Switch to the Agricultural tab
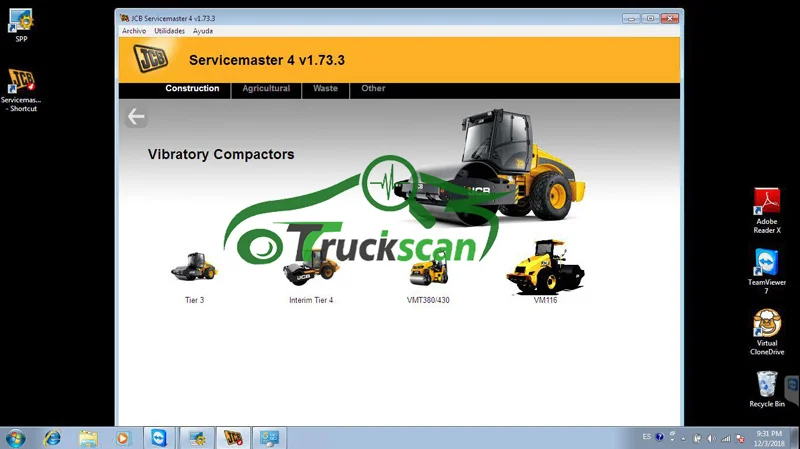 point(266,88)
